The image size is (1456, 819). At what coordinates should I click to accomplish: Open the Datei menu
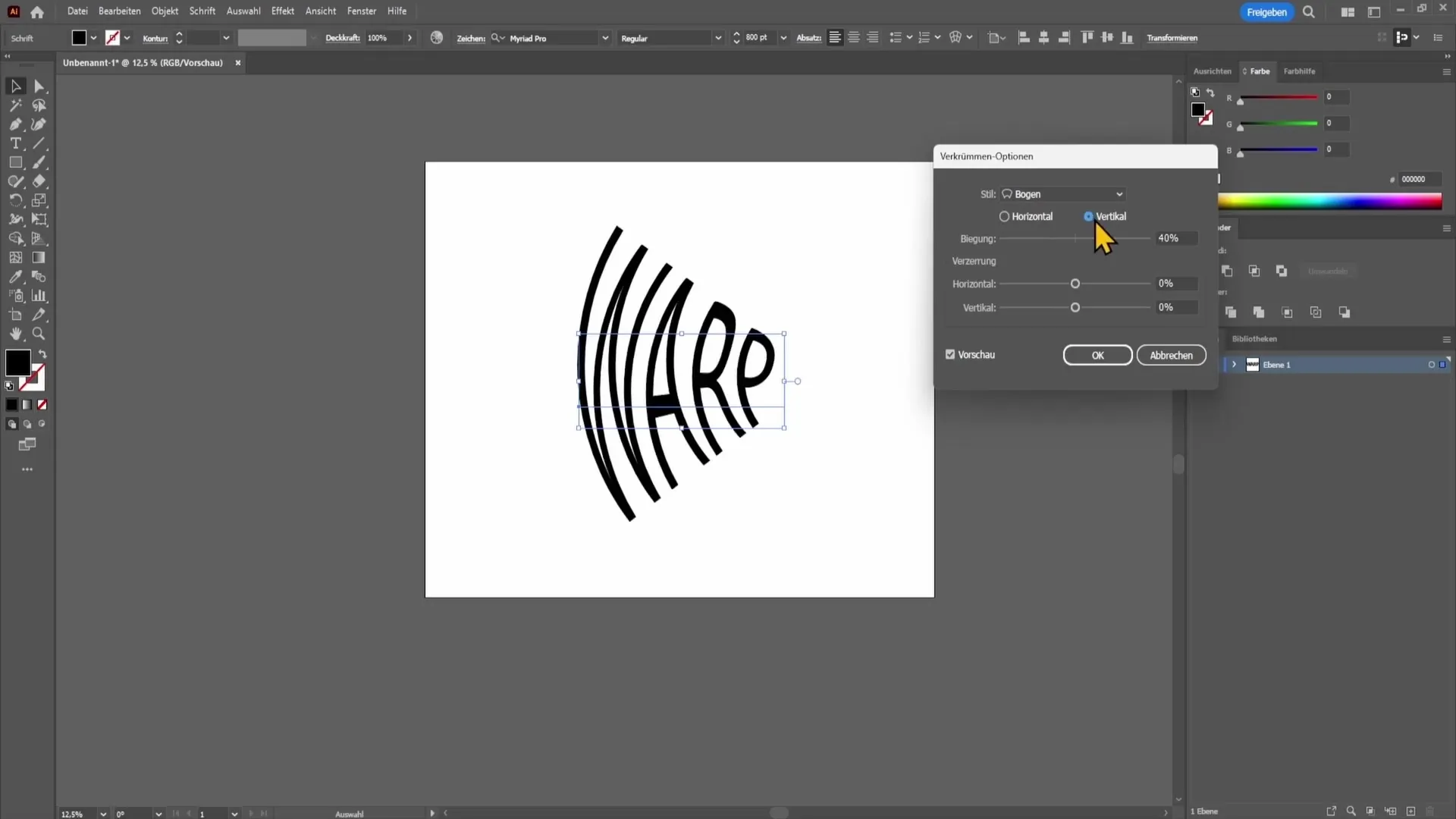[x=77, y=11]
